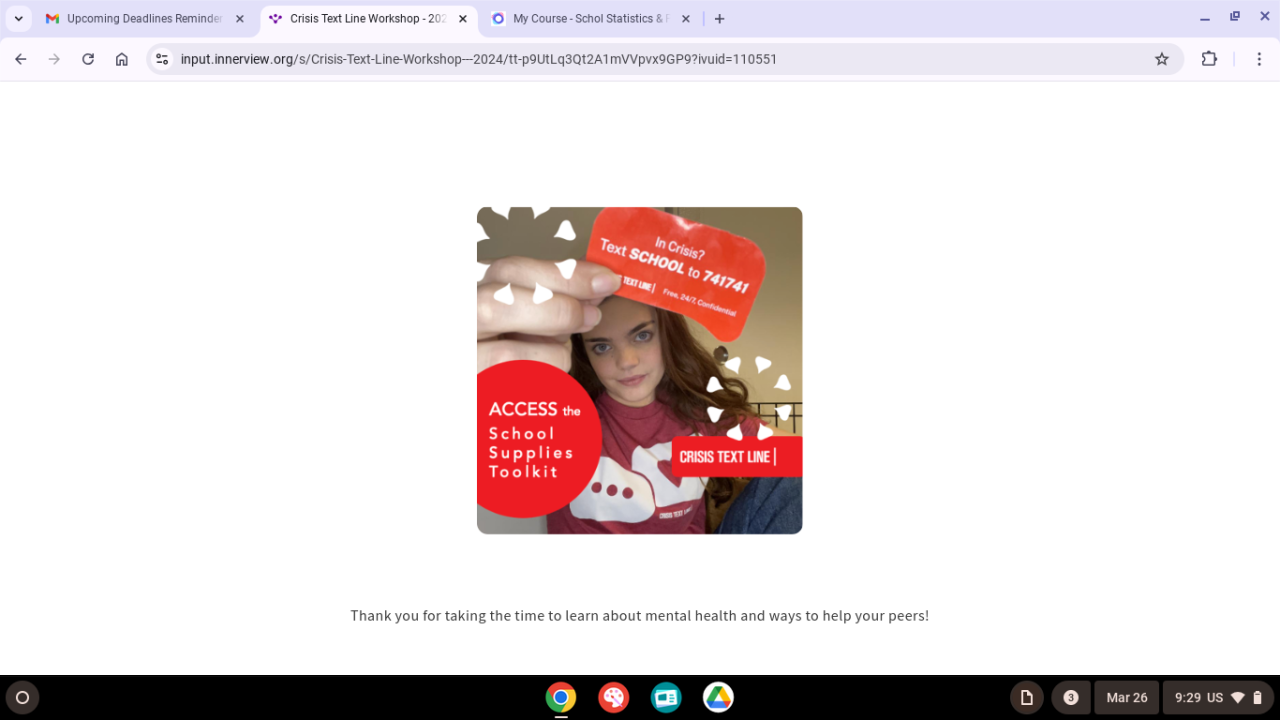
Task: Open the ChromeOS launcher button
Action: pyautogui.click(x=23, y=698)
